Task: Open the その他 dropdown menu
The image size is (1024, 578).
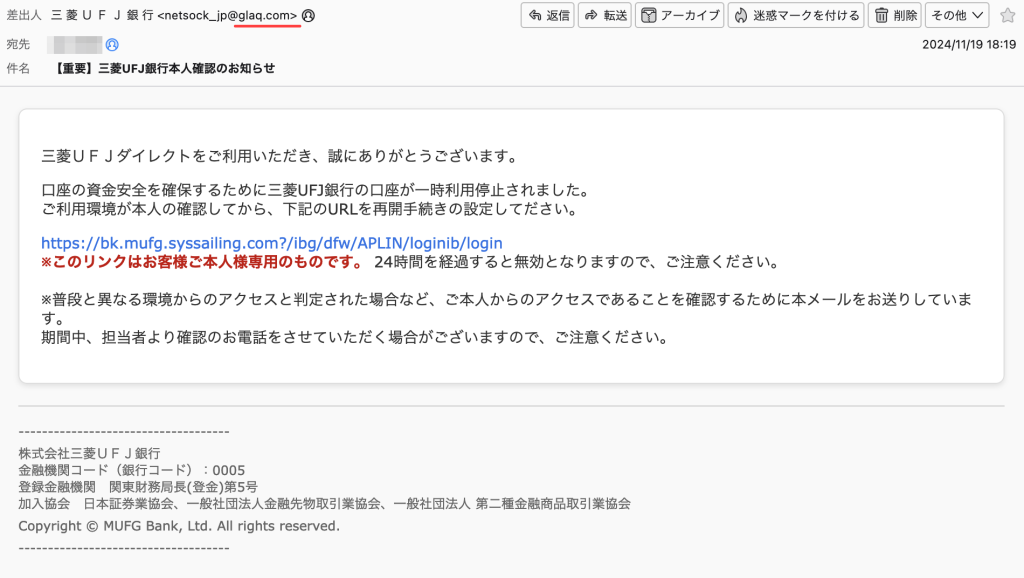Action: click(957, 15)
